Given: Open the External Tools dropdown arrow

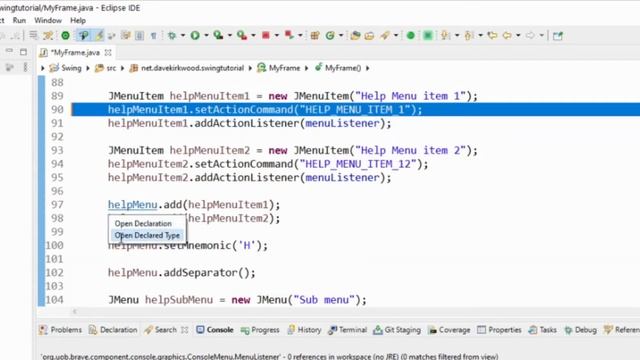Looking at the screenshot, I should click(x=253, y=36).
